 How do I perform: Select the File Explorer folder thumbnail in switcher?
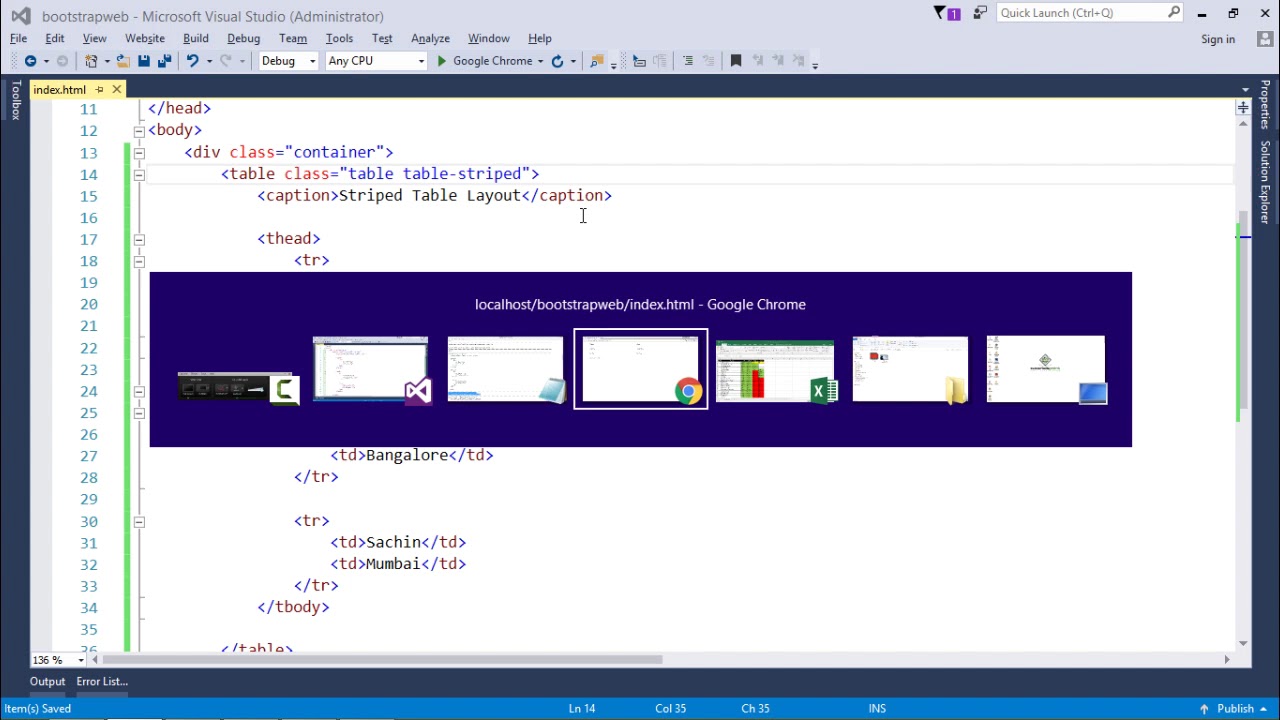point(910,370)
